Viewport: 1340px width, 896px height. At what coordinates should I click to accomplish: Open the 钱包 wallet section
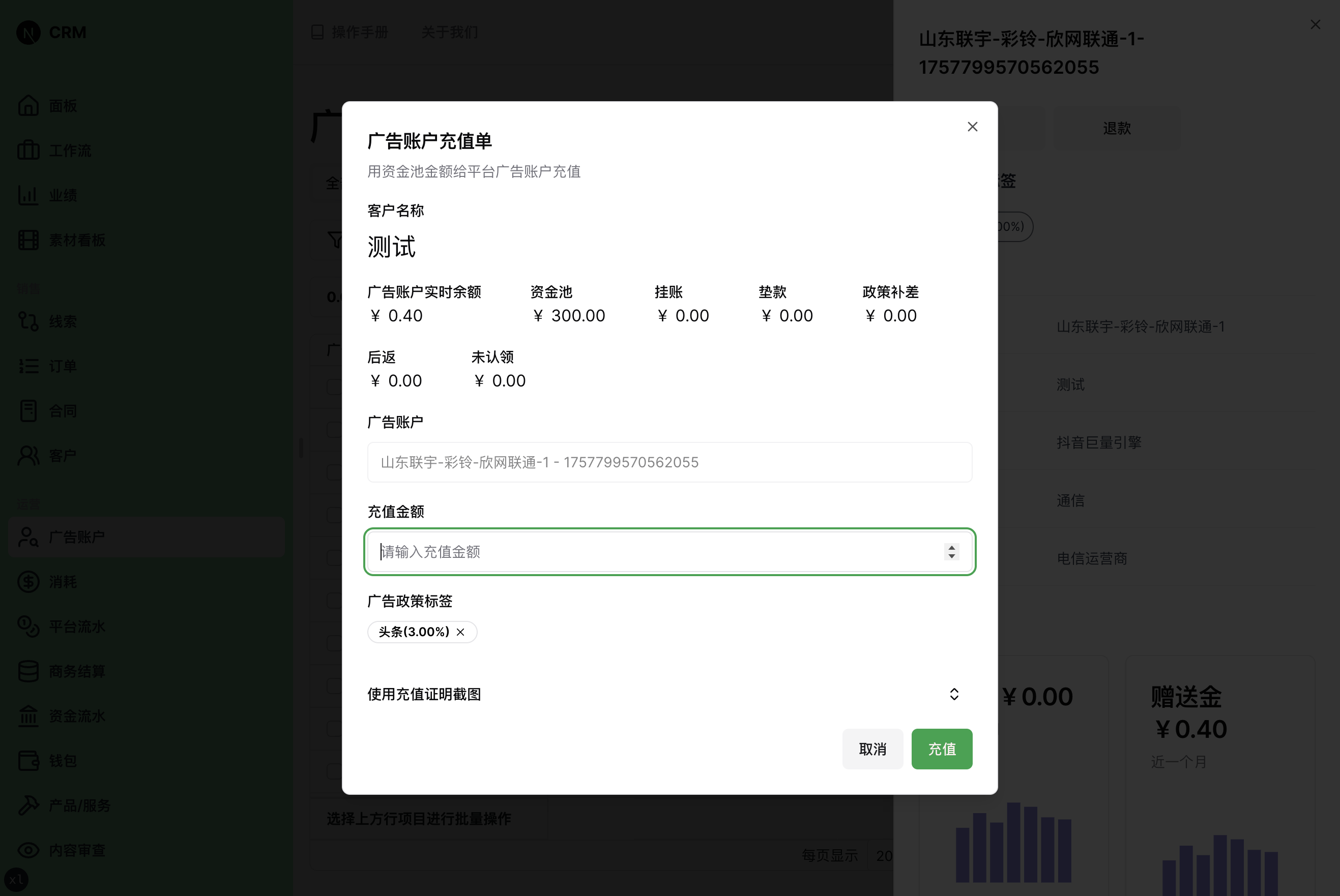28,761
